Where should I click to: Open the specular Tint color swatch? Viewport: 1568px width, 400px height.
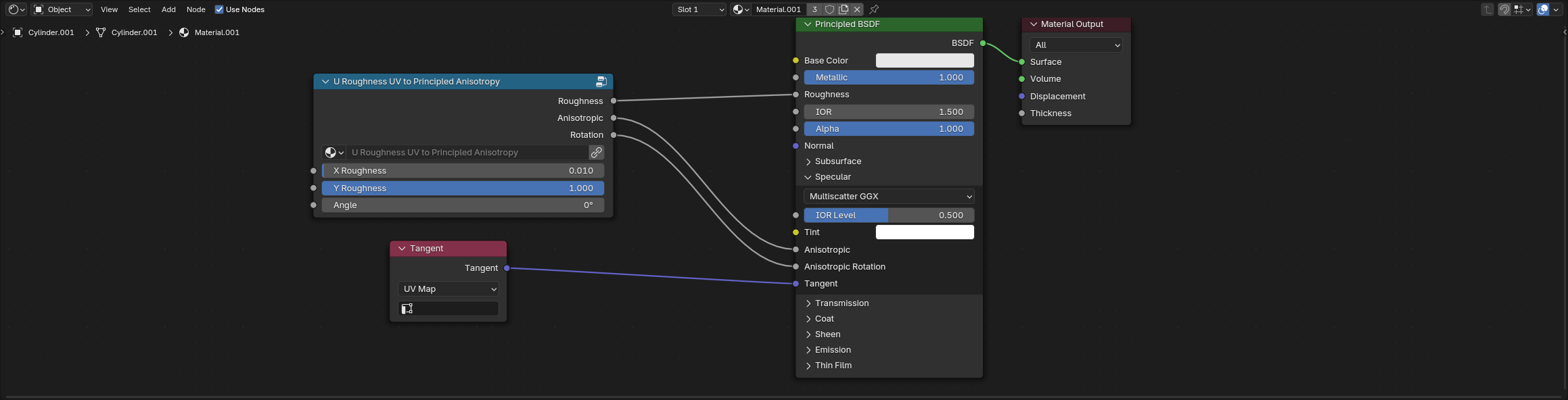point(925,232)
